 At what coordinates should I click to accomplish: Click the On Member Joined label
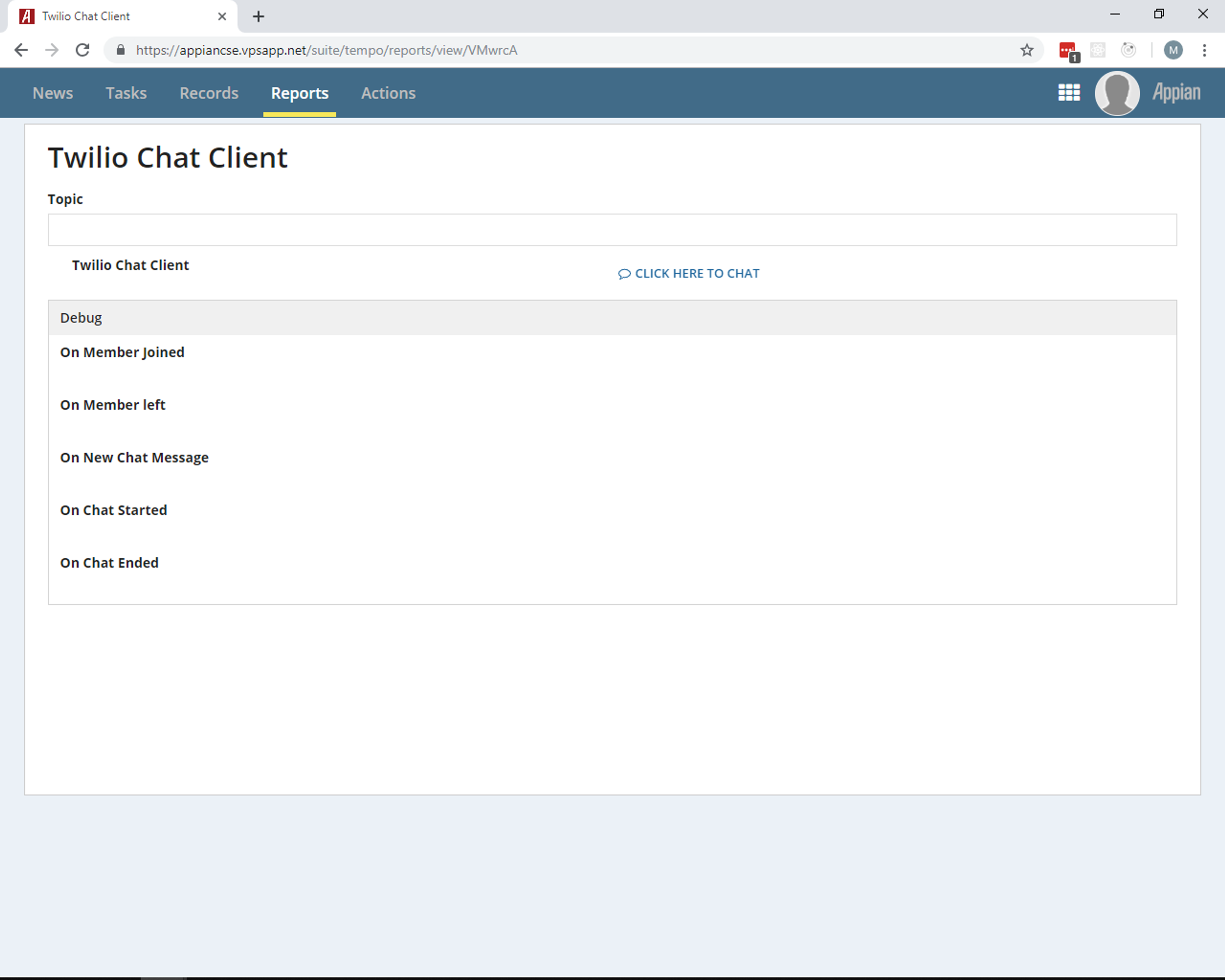pos(122,352)
